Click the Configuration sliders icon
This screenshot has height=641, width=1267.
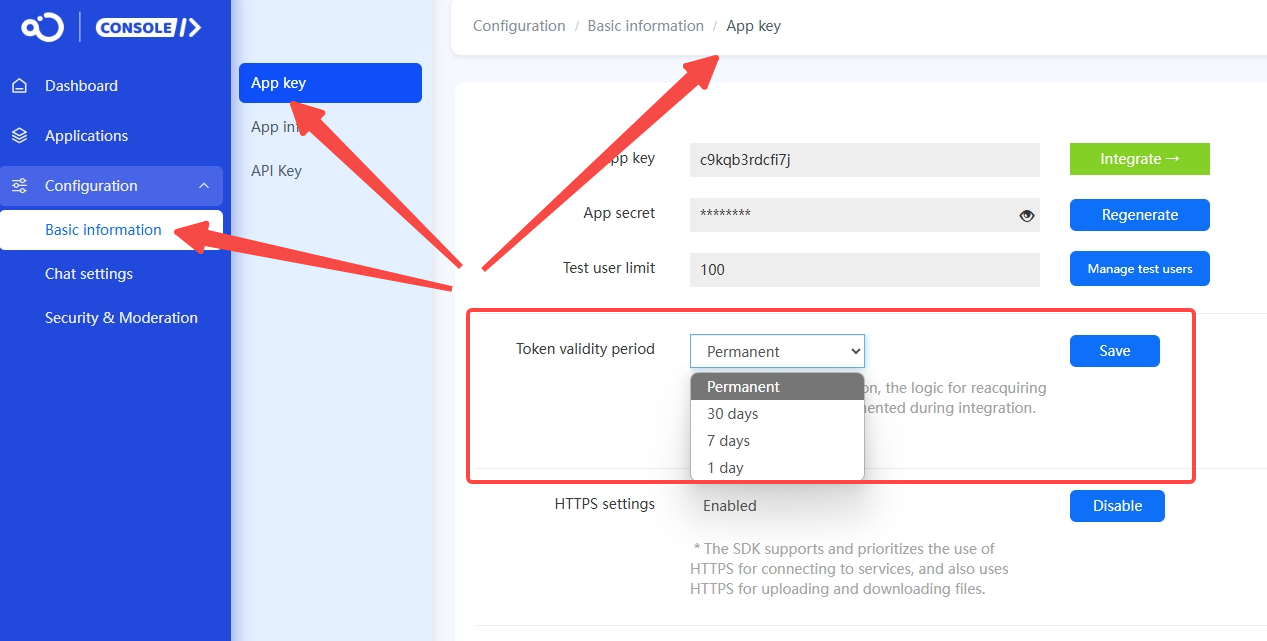(x=19, y=186)
